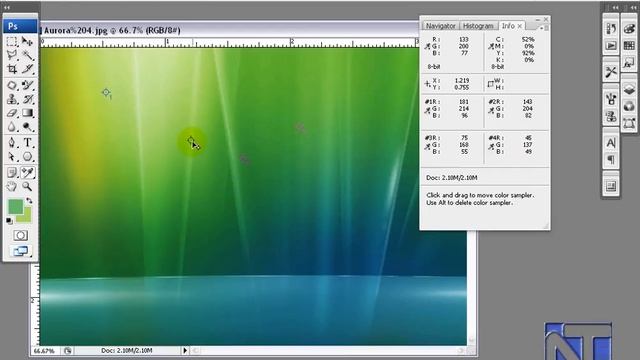Open the Clone Source panel icon
The image size is (640, 360).
tap(611, 116)
